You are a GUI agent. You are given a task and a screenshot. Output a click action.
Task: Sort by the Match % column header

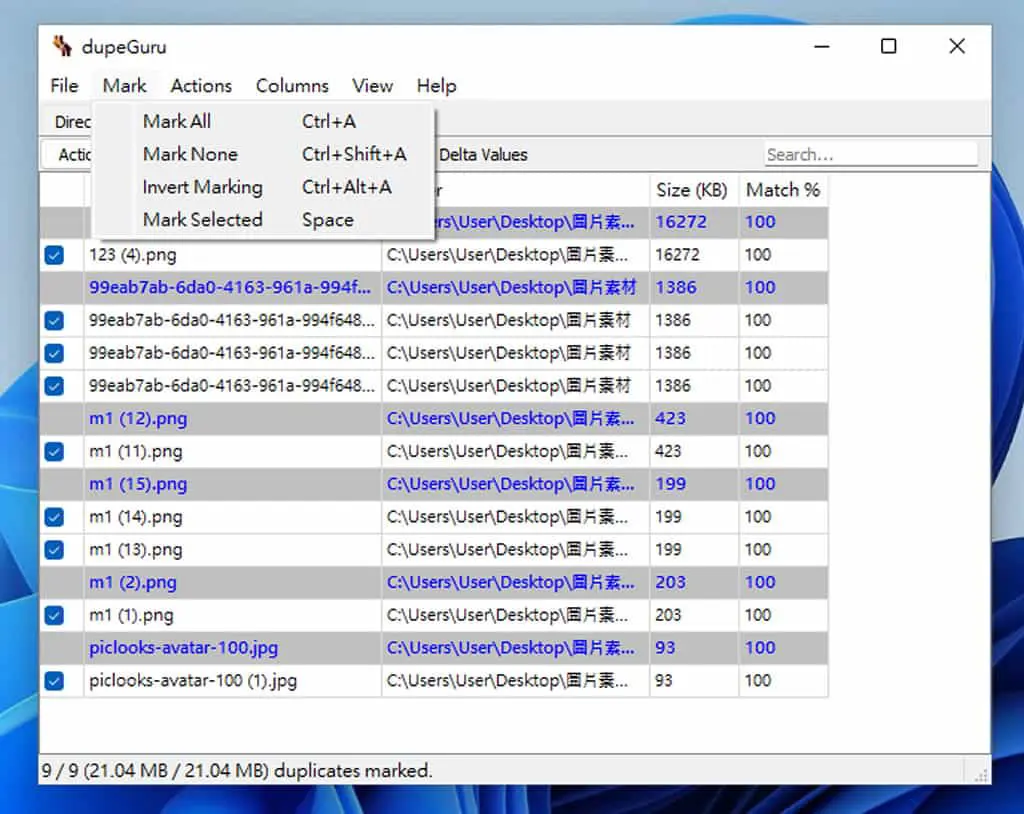(783, 190)
